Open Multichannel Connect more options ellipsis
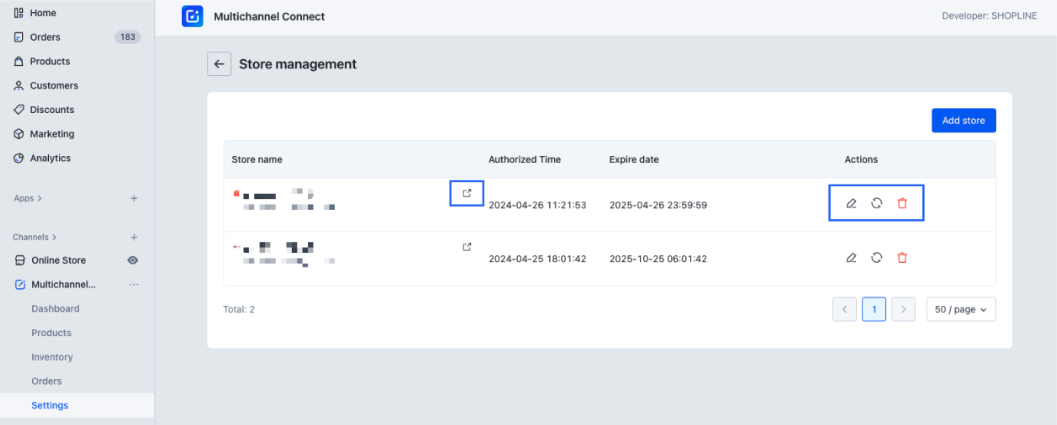The height and width of the screenshot is (425, 1057). [134, 285]
